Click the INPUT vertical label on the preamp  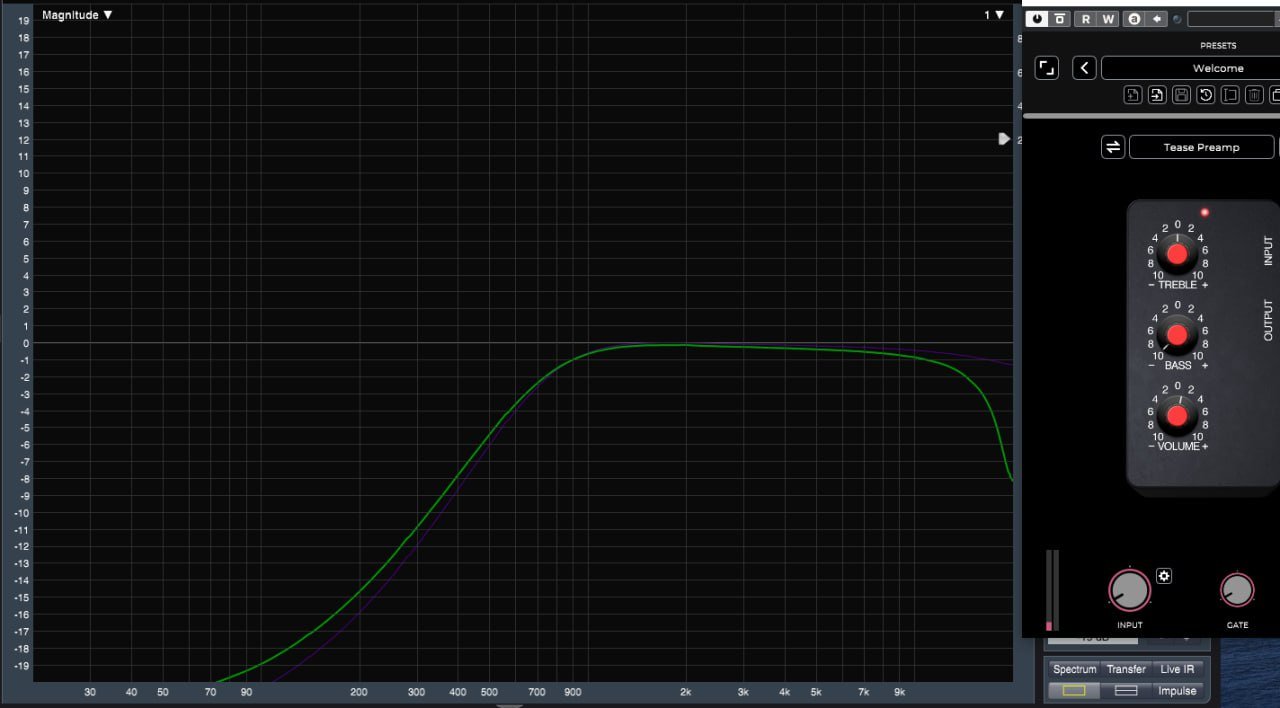(1269, 250)
